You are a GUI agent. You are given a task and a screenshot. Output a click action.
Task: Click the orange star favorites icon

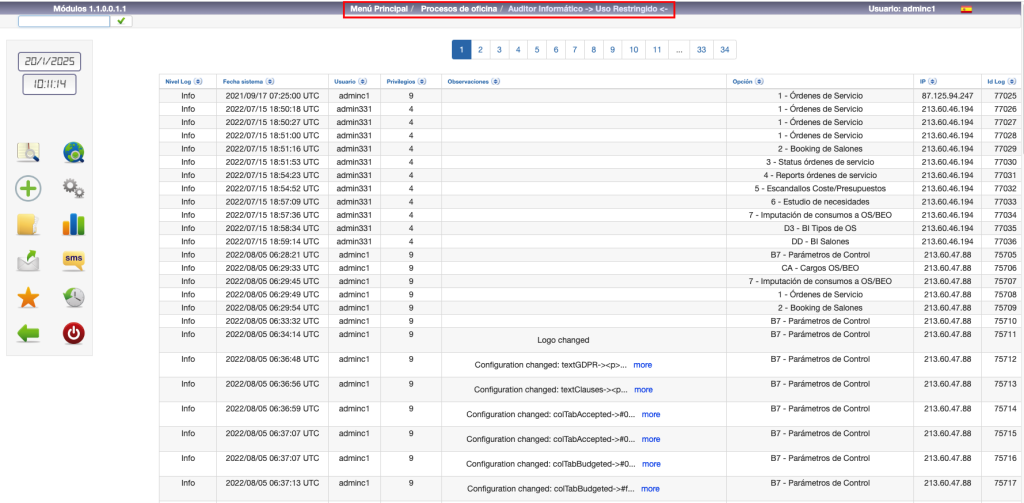coord(28,297)
